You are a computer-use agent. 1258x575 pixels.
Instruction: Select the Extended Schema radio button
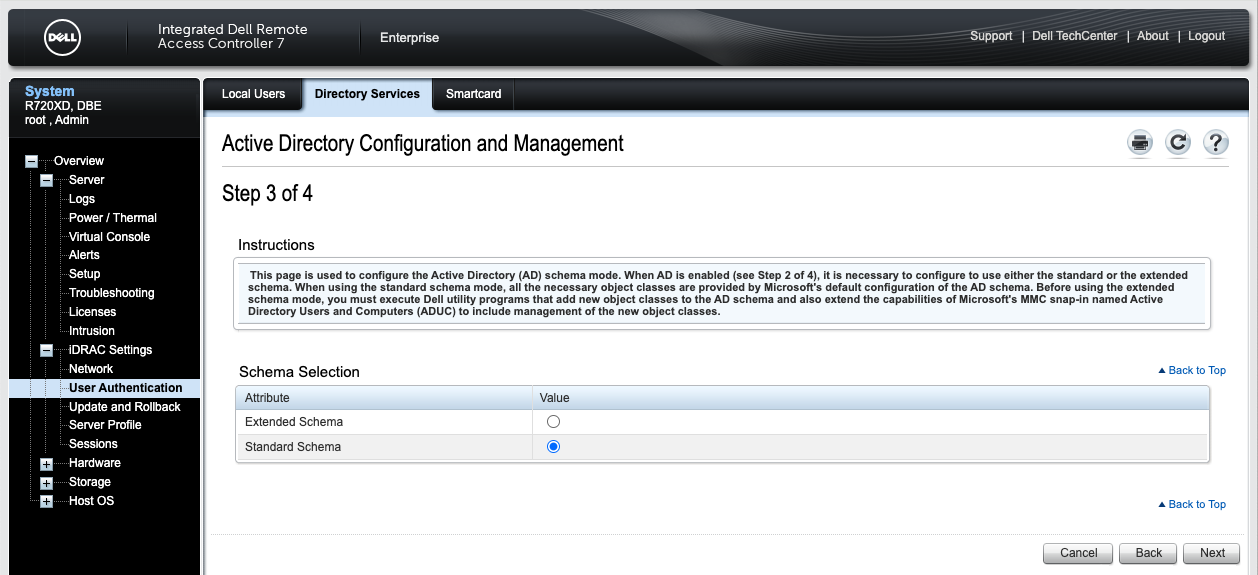coord(553,422)
